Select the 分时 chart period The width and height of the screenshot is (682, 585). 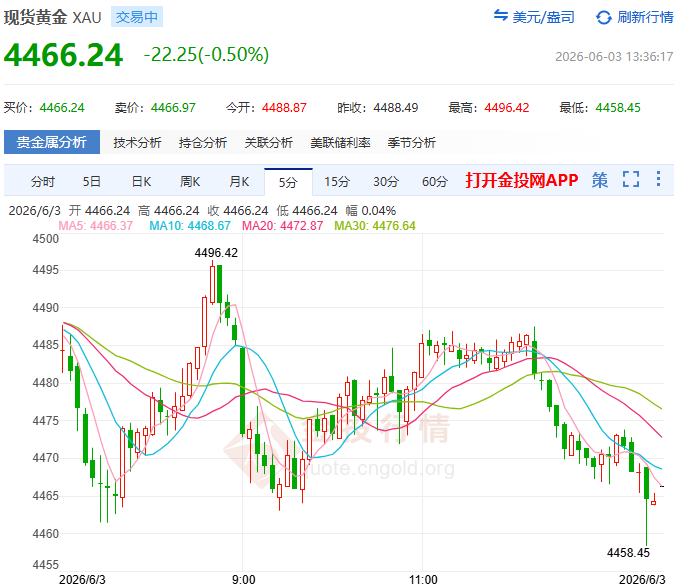pyautogui.click(x=43, y=181)
